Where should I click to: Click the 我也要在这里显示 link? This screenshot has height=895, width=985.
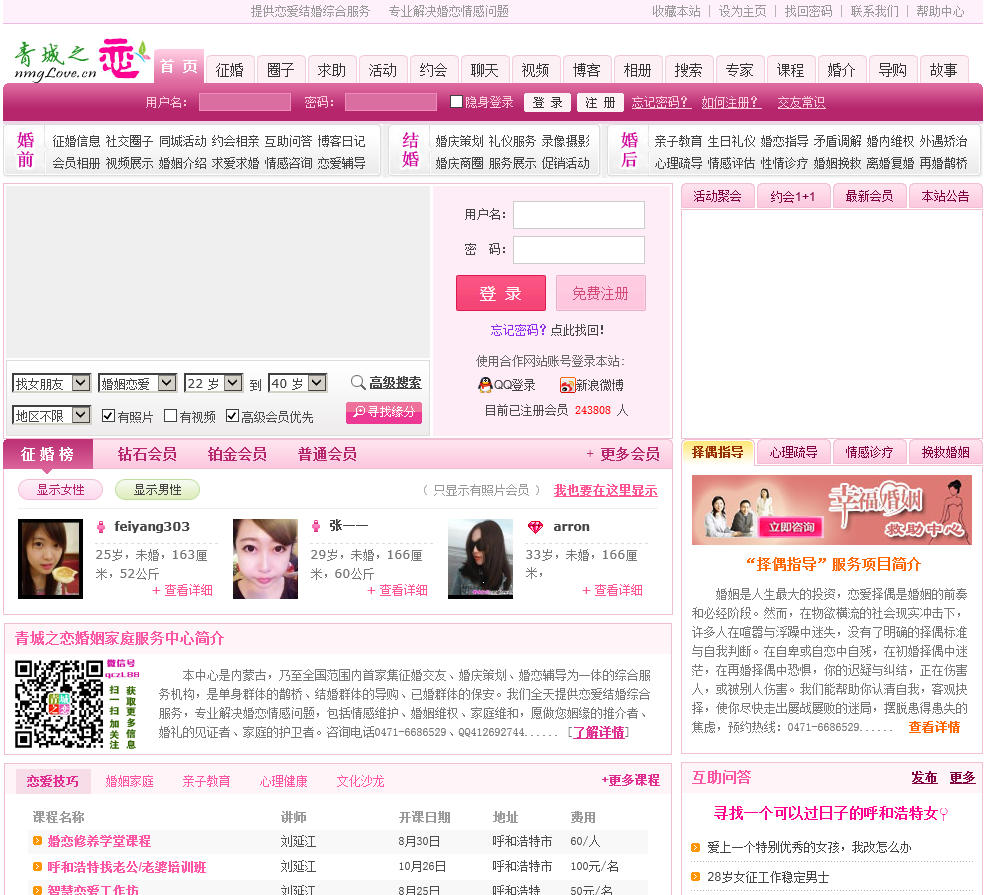[606, 491]
